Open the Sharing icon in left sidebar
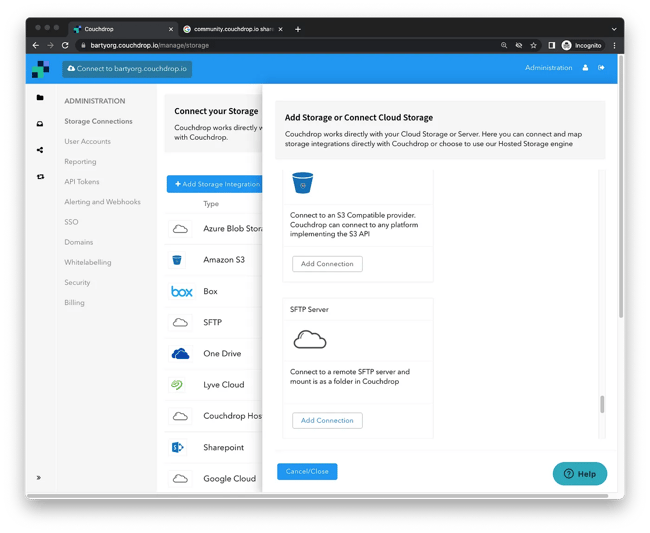Viewport: 650px width, 533px height. [x=40, y=150]
